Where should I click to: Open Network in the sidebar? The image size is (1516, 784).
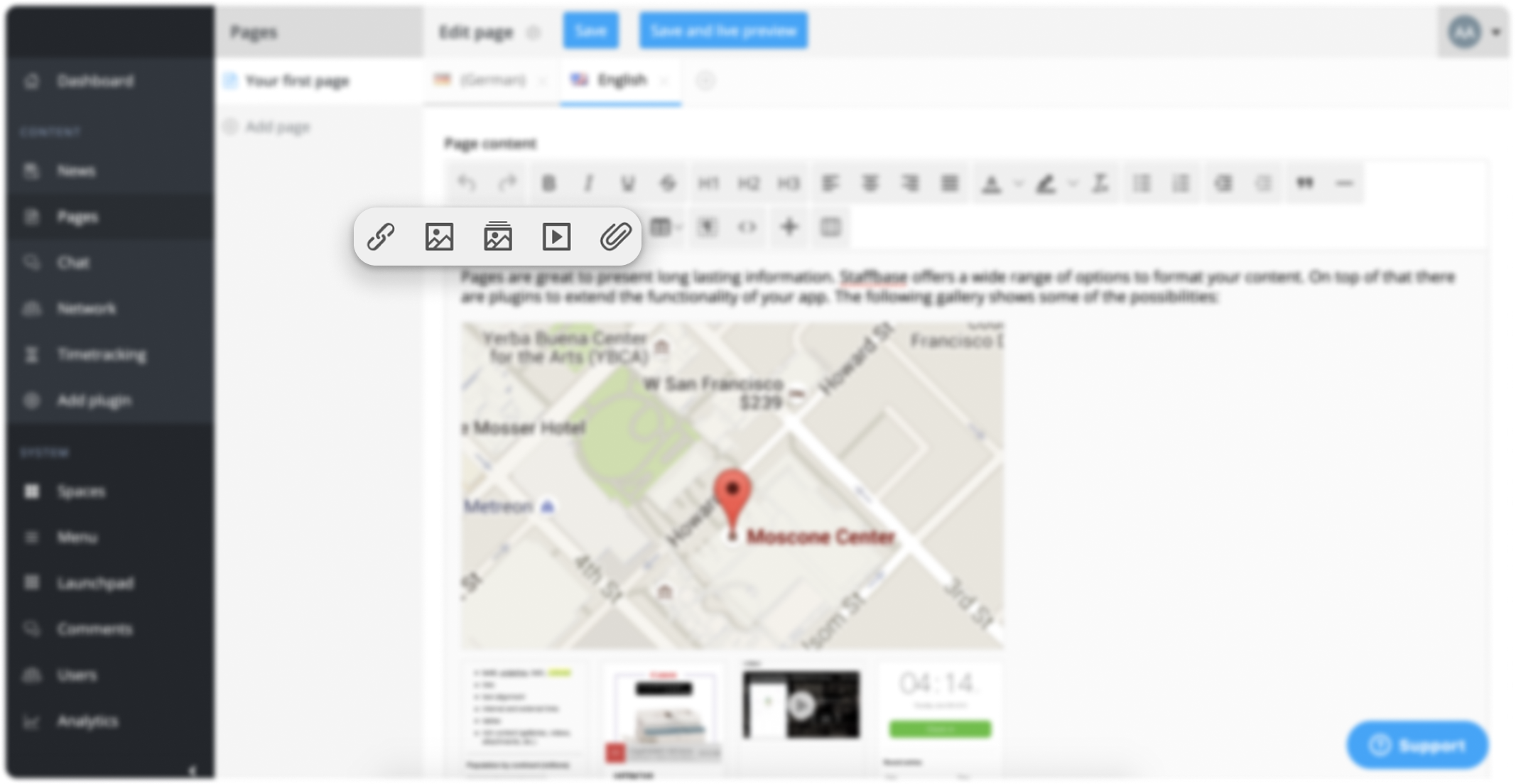pyautogui.click(x=110, y=309)
